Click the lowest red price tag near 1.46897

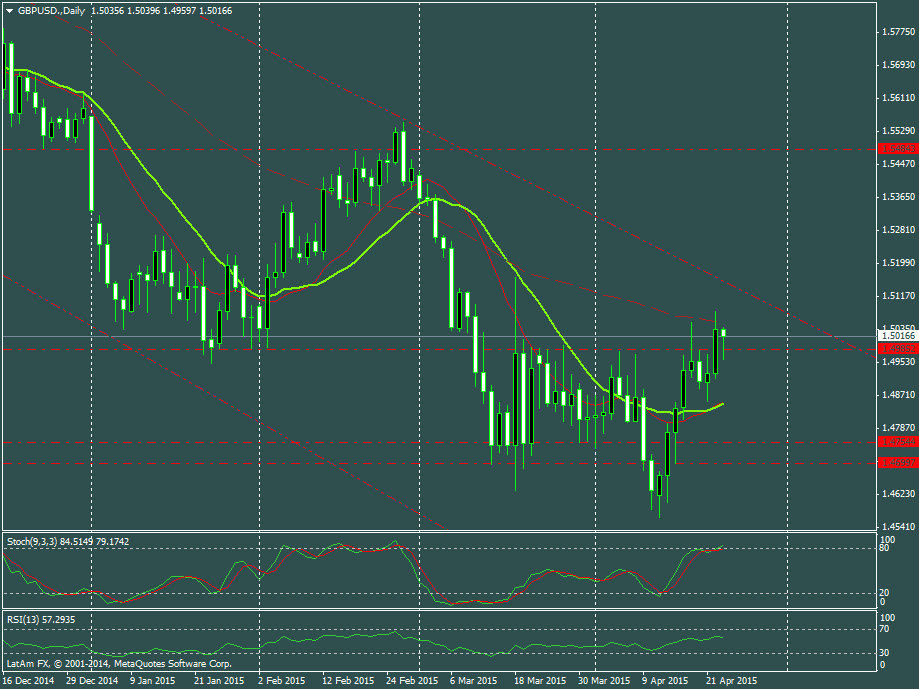pyautogui.click(x=897, y=462)
